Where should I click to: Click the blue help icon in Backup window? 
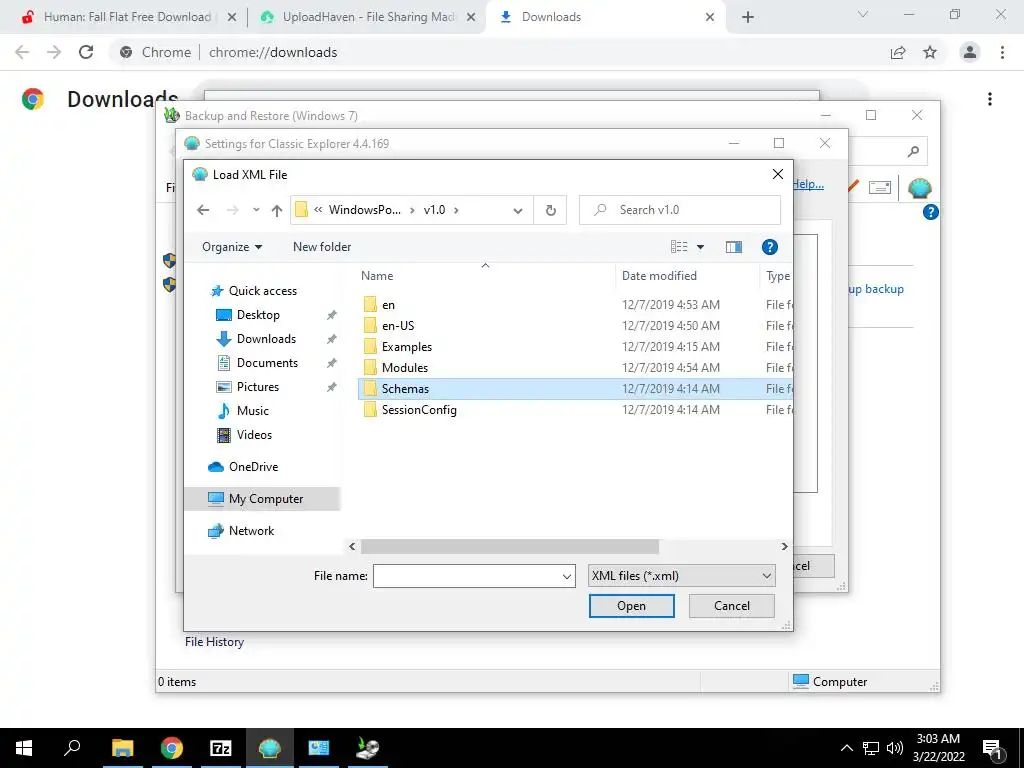[x=930, y=212]
